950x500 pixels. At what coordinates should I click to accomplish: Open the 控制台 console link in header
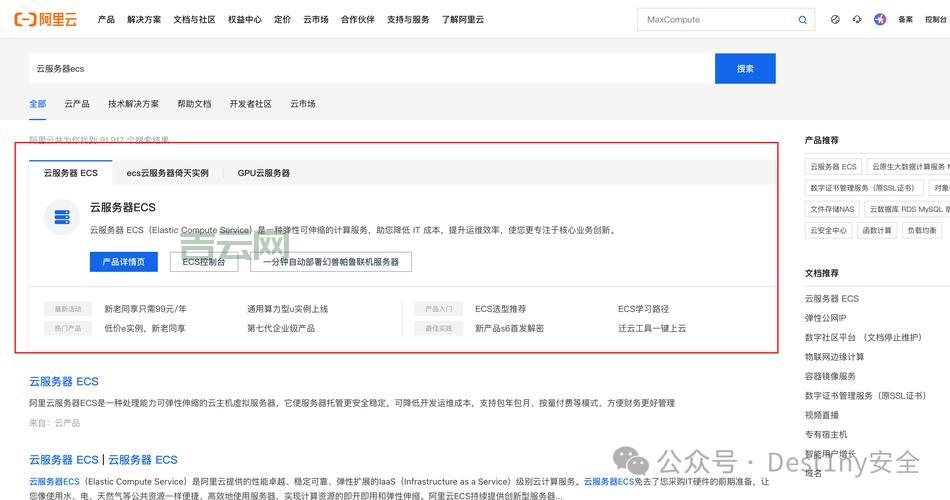click(936, 19)
